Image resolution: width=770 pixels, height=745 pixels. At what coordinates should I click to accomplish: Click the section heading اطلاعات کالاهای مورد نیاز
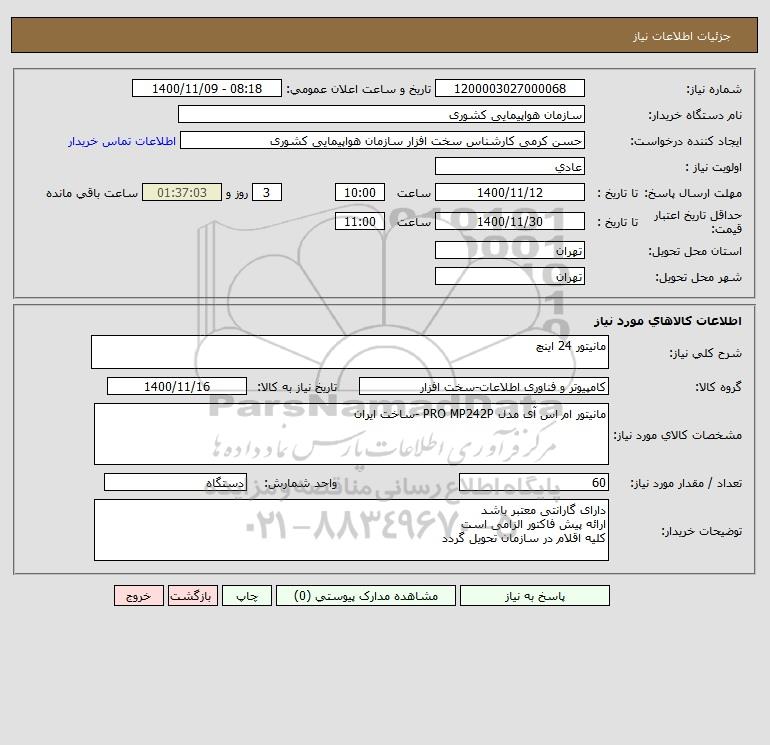(x=667, y=321)
